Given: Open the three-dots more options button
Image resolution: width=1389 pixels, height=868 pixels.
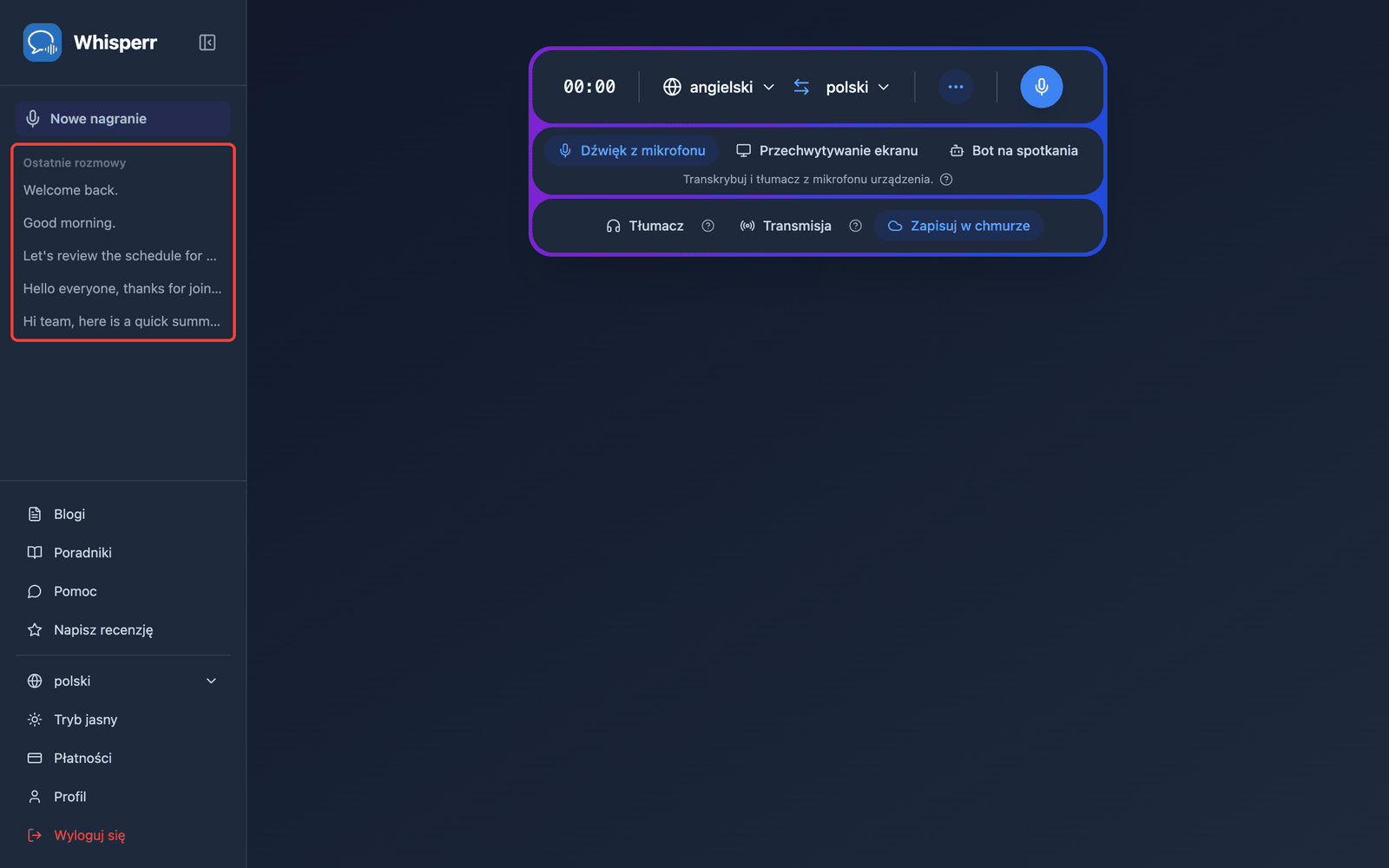Looking at the screenshot, I should (x=956, y=87).
